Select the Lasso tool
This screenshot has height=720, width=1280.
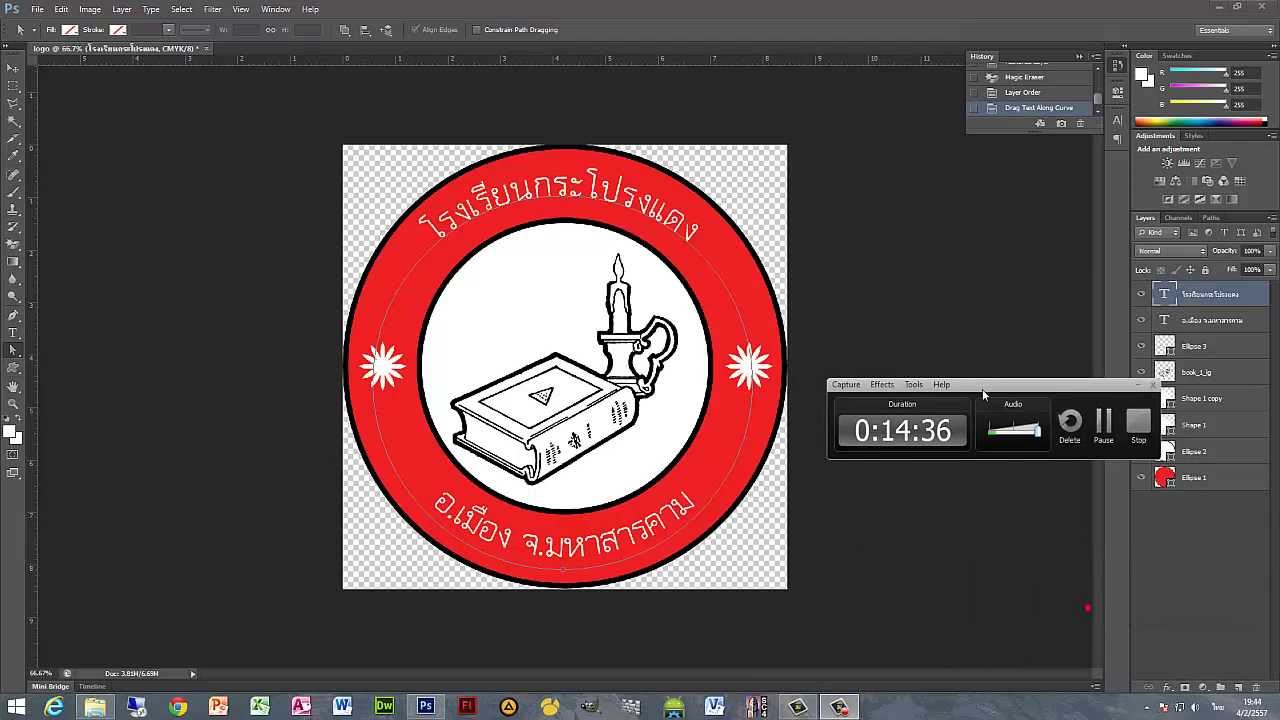click(13, 103)
